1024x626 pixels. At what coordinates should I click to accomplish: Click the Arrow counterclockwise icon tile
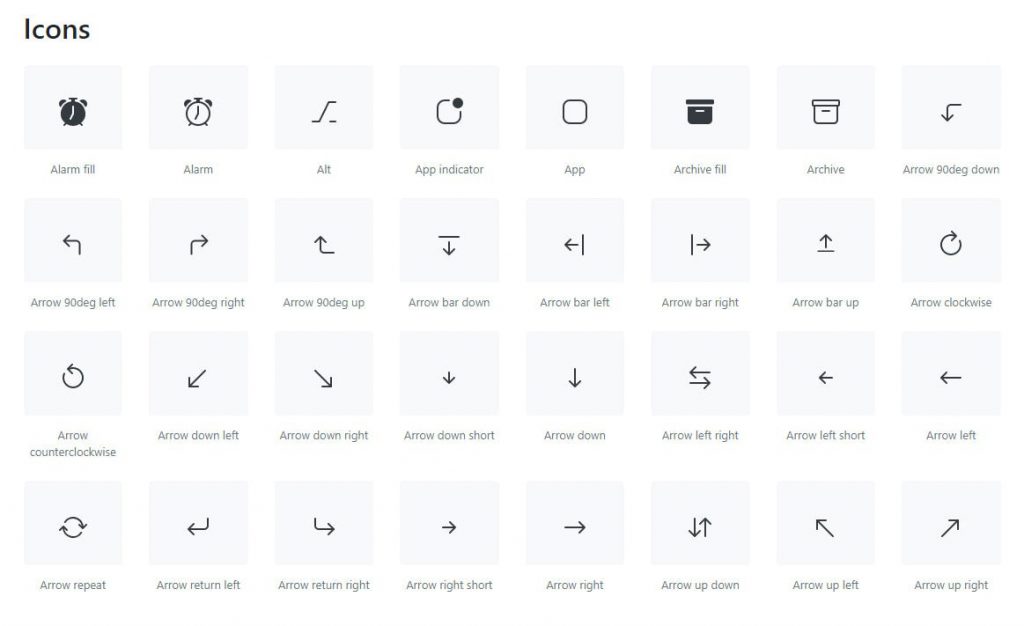[x=72, y=373]
